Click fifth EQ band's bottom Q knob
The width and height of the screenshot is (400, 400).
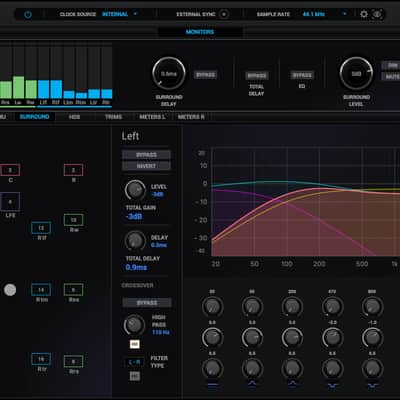click(372, 368)
